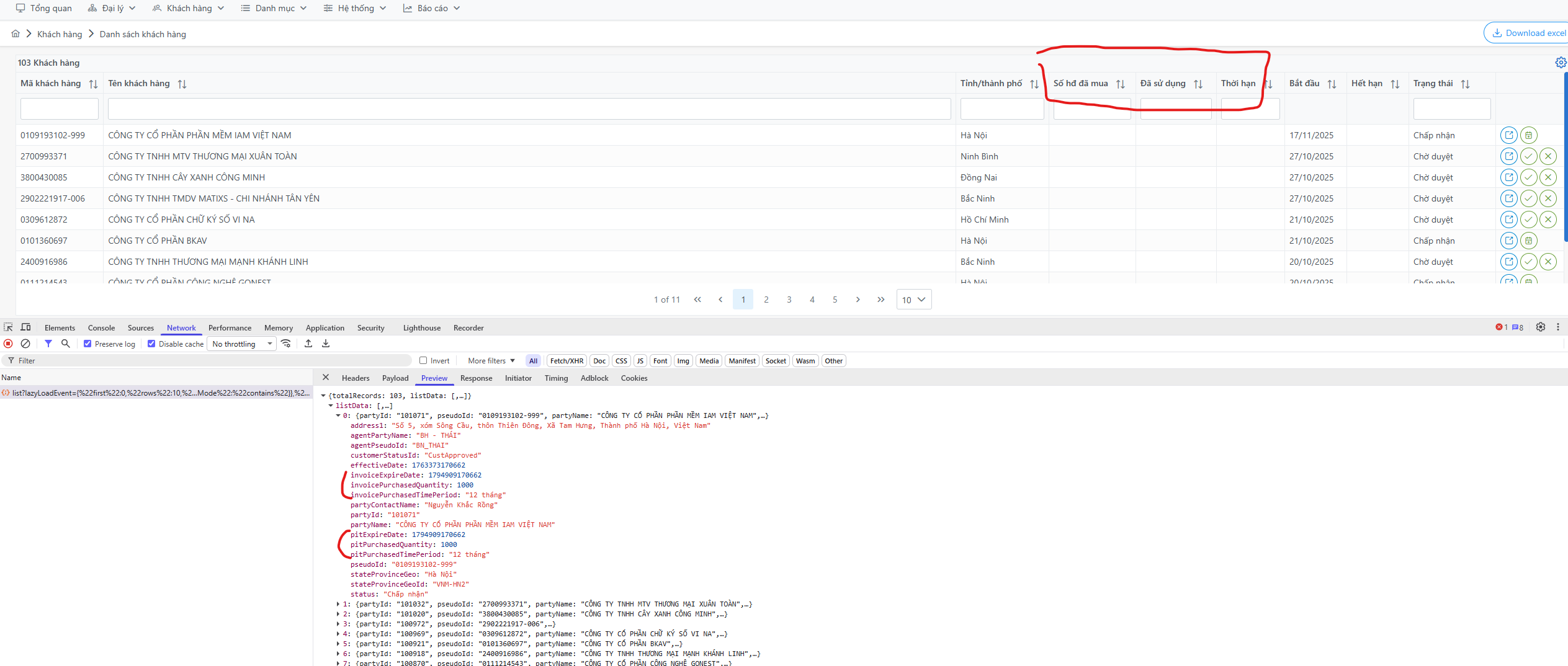Toggle Preserve log checkbox

pos(87,344)
